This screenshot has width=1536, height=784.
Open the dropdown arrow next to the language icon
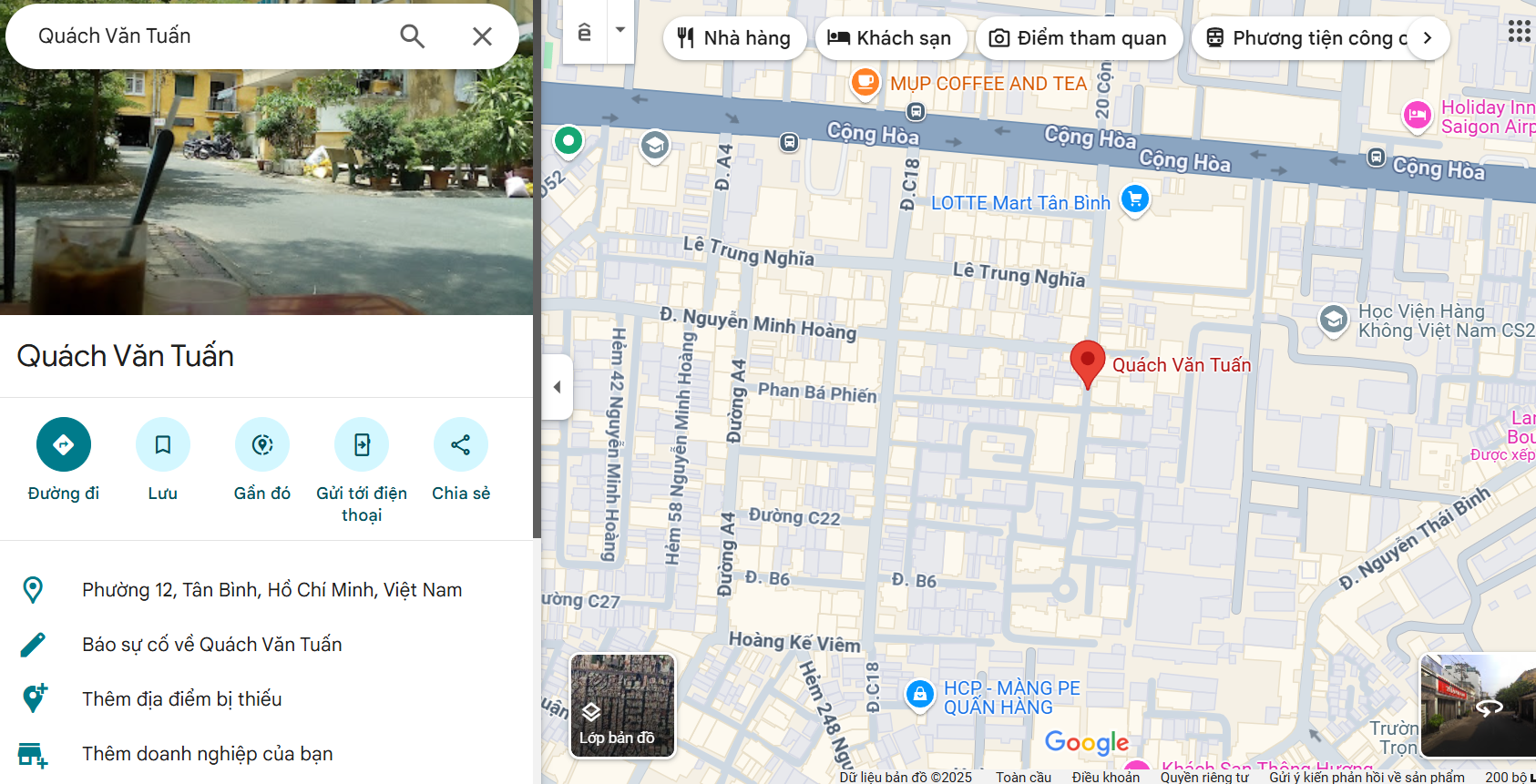[x=620, y=30]
